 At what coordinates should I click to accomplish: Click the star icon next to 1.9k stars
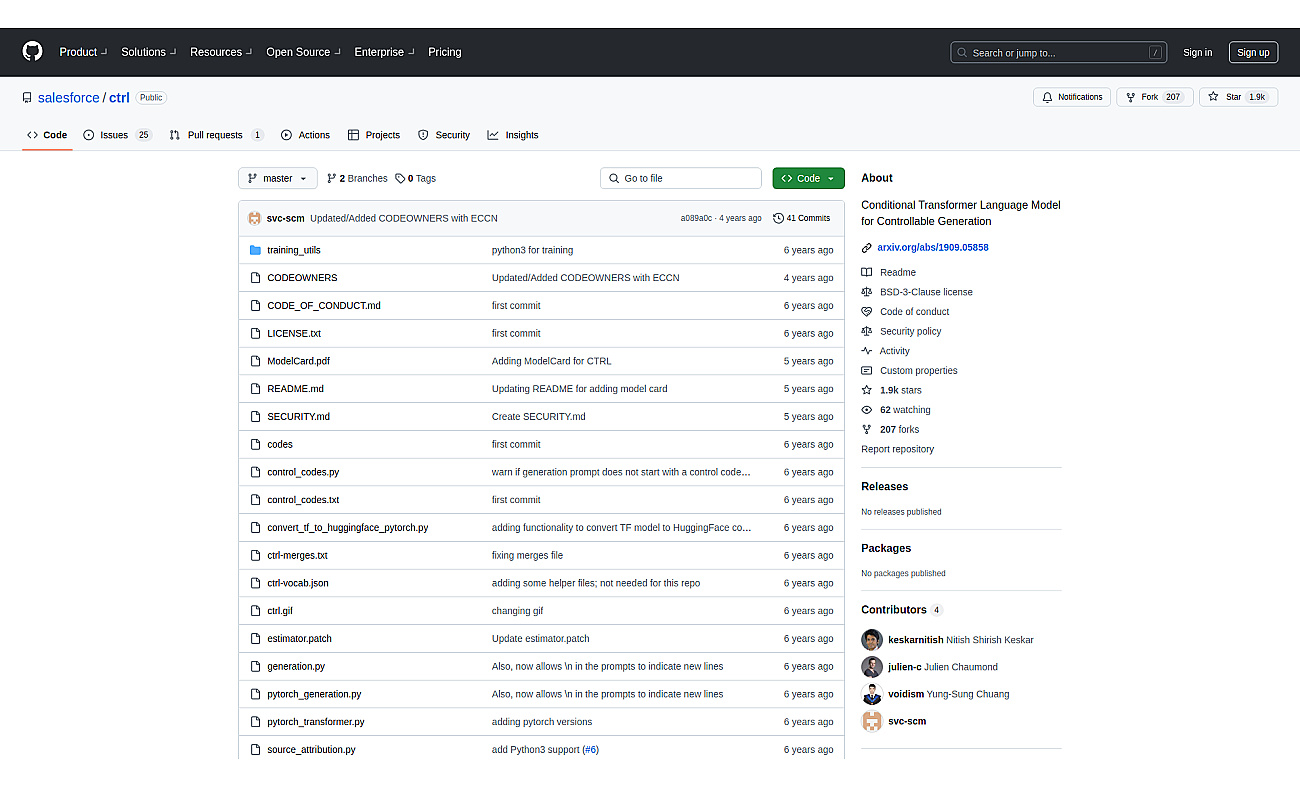pos(867,390)
